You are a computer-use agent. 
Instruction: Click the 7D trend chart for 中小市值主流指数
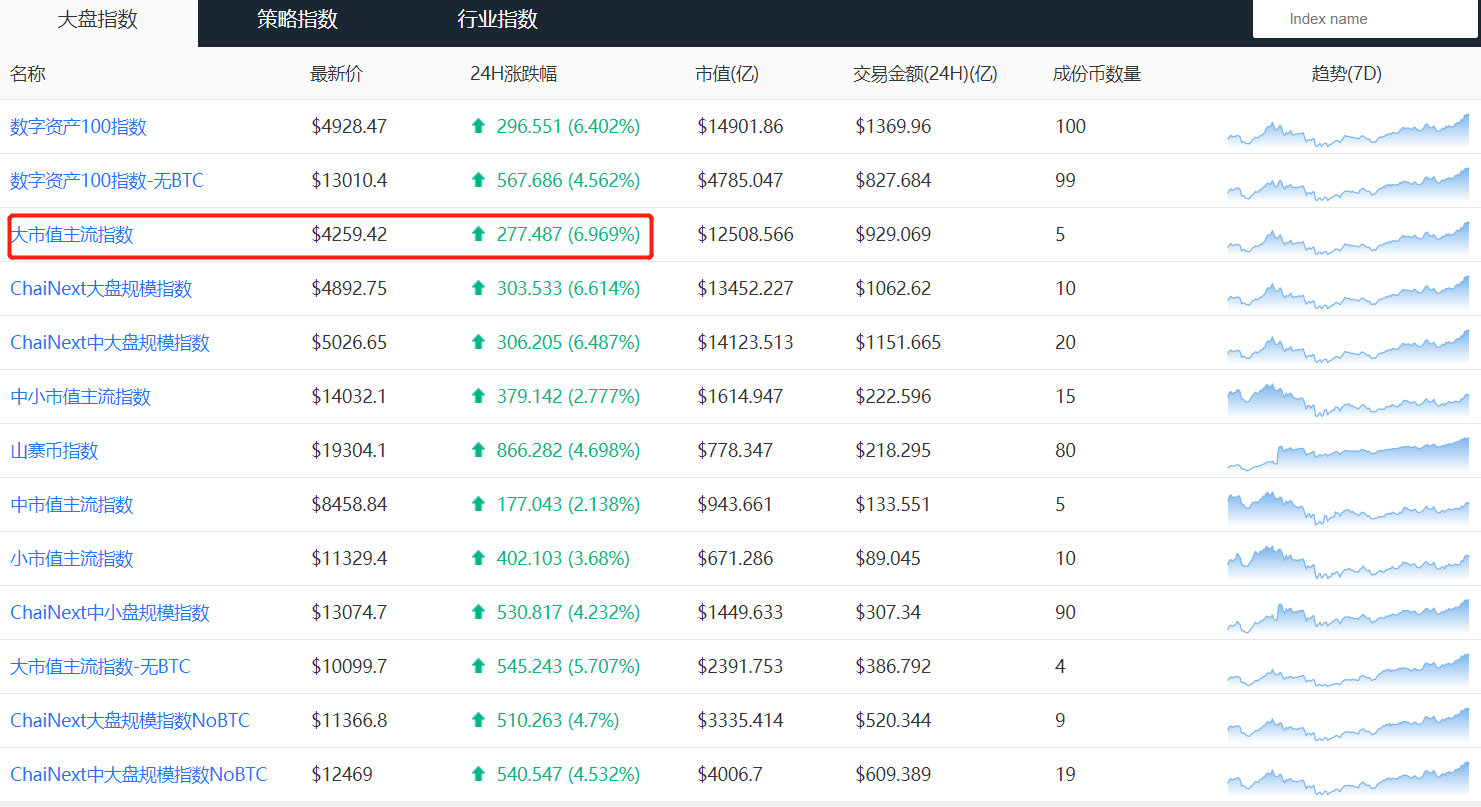[1348, 400]
